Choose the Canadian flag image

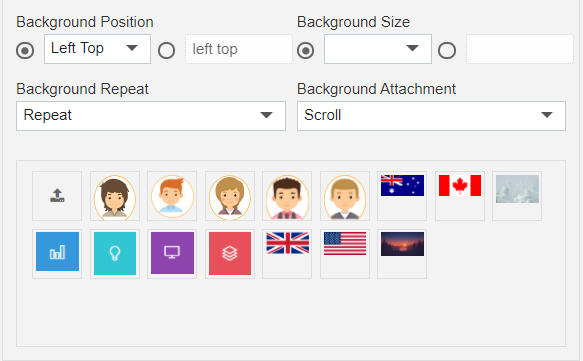(460, 196)
